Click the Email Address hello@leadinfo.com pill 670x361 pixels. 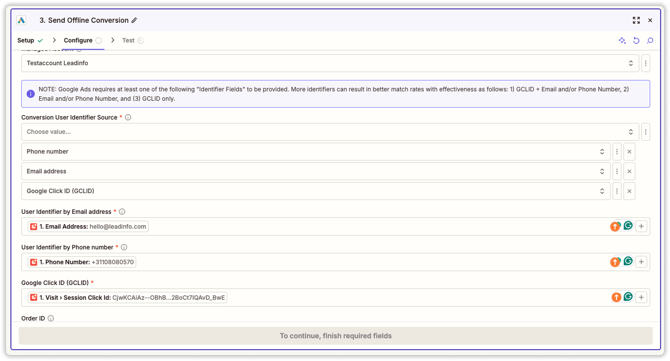pos(88,226)
